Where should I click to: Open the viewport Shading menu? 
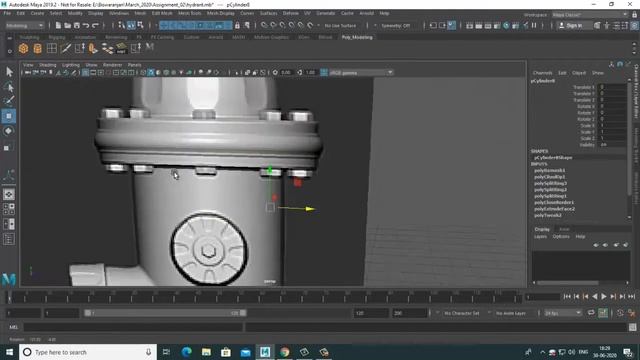pyautogui.click(x=47, y=65)
